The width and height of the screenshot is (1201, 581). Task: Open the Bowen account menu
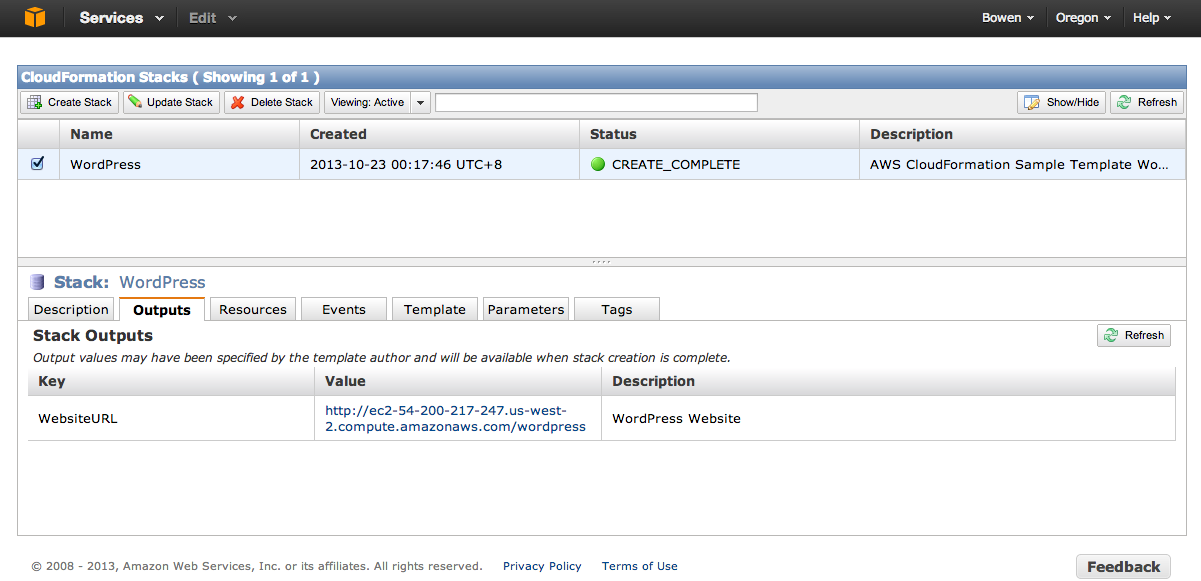click(x=1008, y=18)
